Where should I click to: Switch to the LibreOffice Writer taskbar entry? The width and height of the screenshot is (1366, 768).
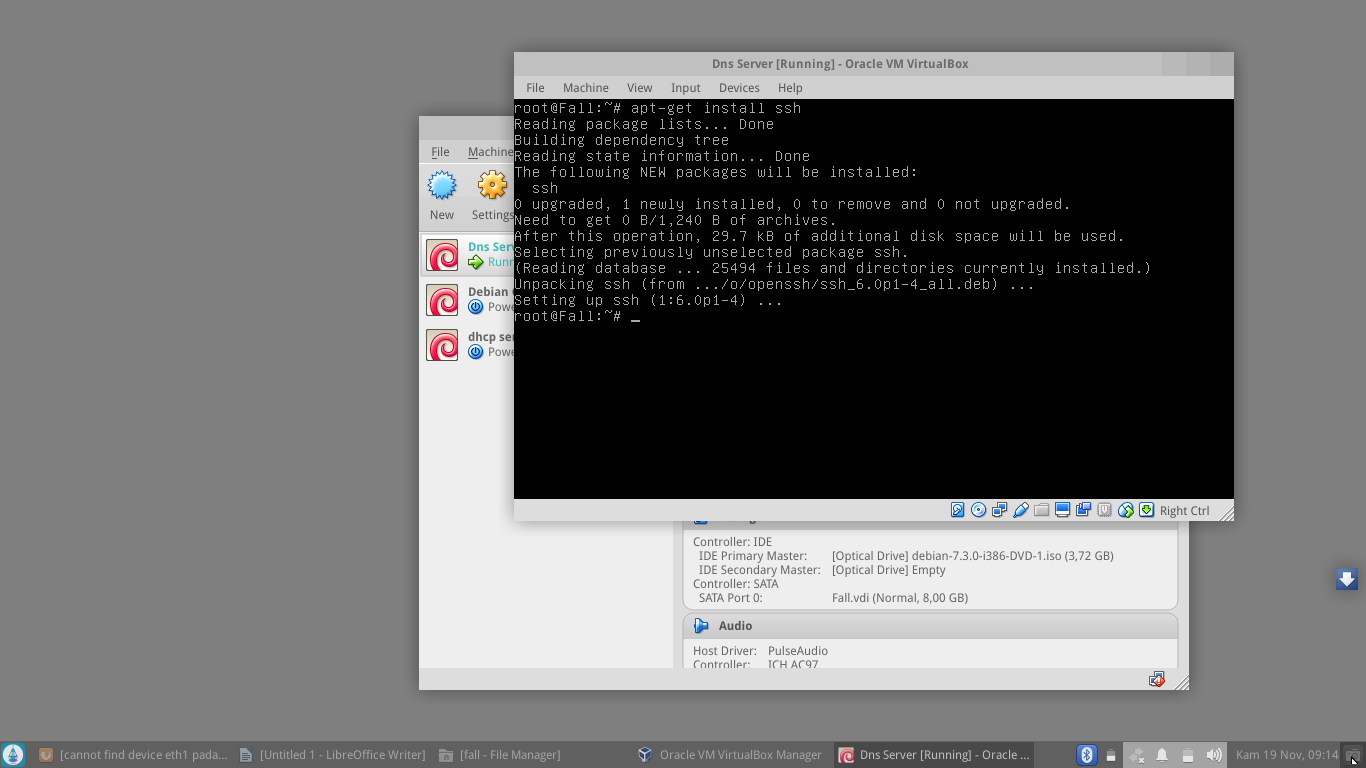tap(340, 754)
